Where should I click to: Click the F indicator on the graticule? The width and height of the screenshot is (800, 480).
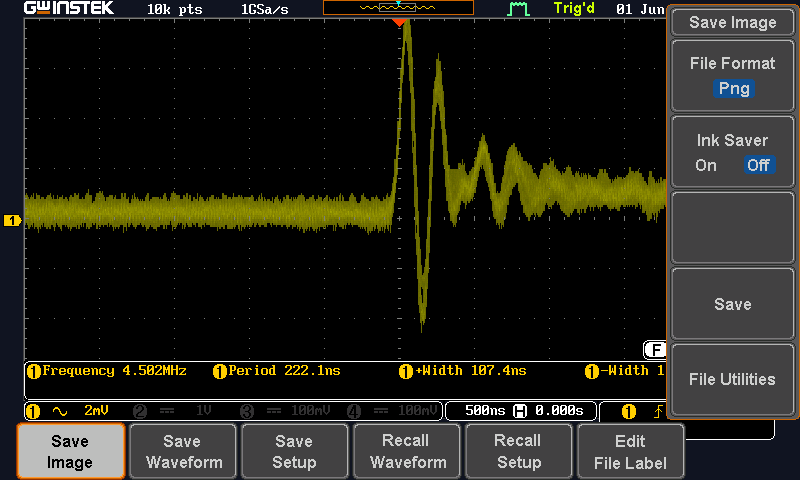pyautogui.click(x=655, y=350)
